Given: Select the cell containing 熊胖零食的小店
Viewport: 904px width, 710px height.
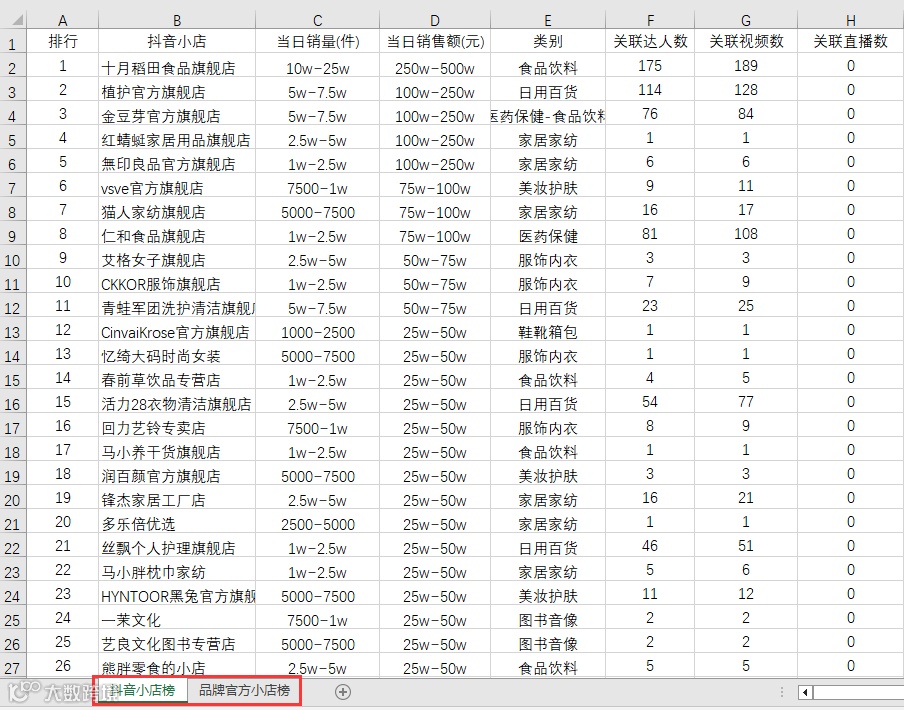Looking at the screenshot, I should pyautogui.click(x=176, y=666).
